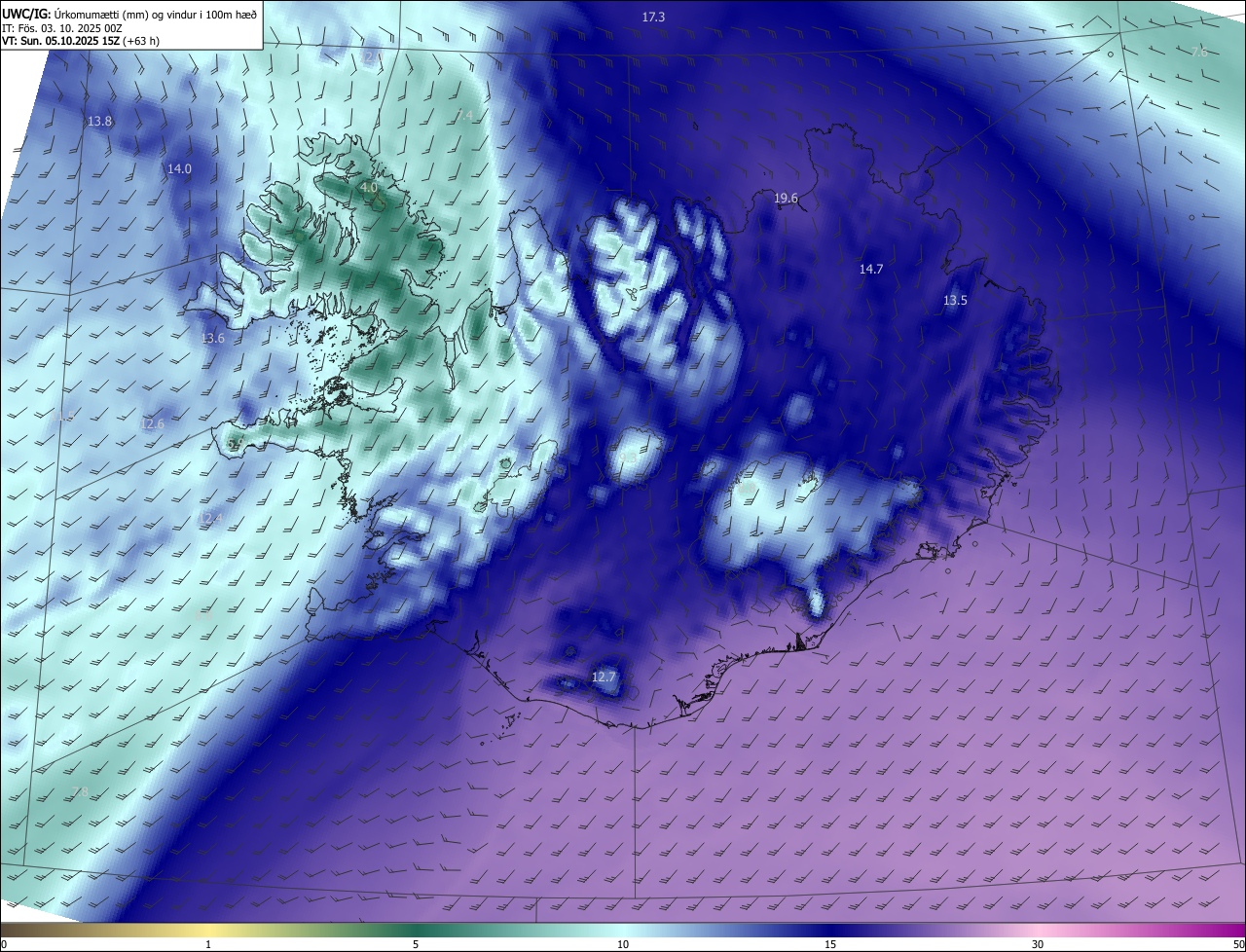Viewport: 1246px width, 952px height.
Task: Click the 12.7 value label
Action: pyautogui.click(x=604, y=676)
